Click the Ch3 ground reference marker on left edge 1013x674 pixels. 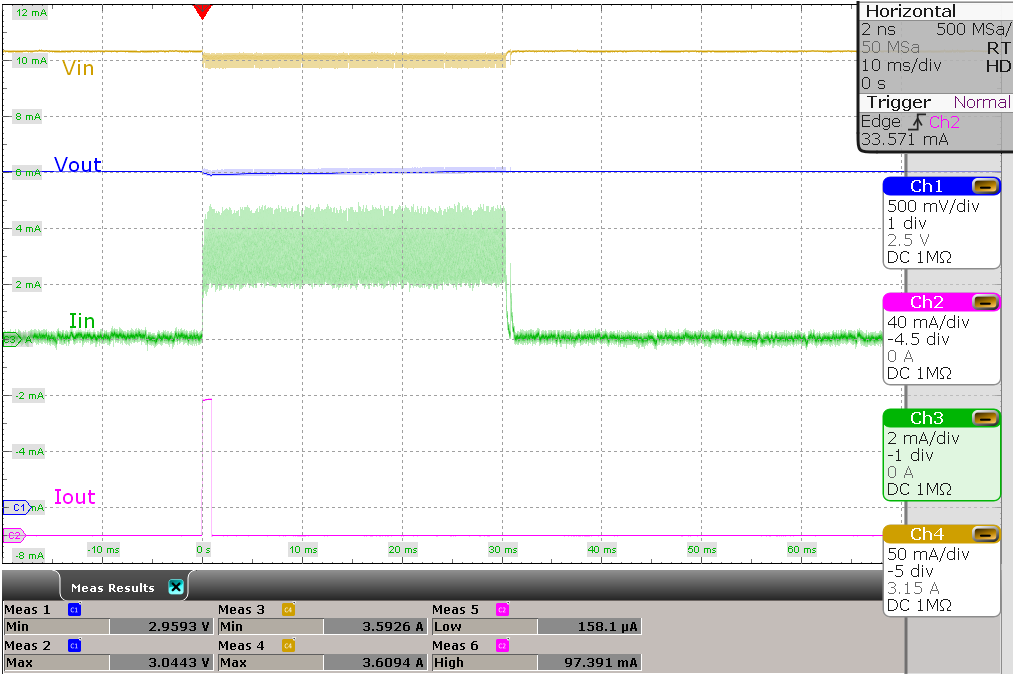pos(8,339)
